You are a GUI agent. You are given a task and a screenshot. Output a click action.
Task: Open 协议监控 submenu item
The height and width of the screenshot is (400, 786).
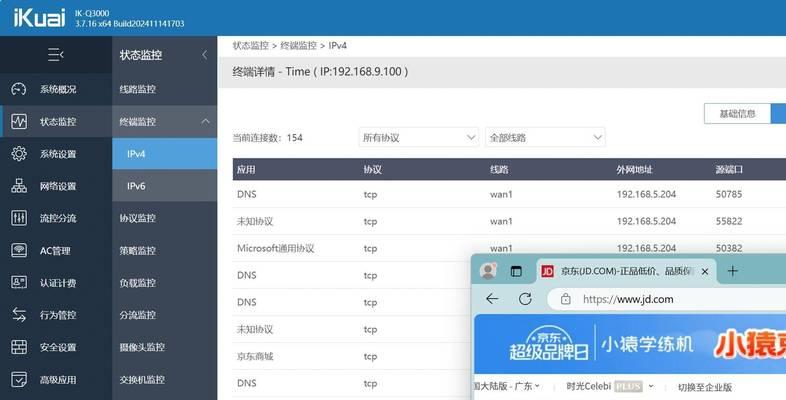tap(137, 218)
